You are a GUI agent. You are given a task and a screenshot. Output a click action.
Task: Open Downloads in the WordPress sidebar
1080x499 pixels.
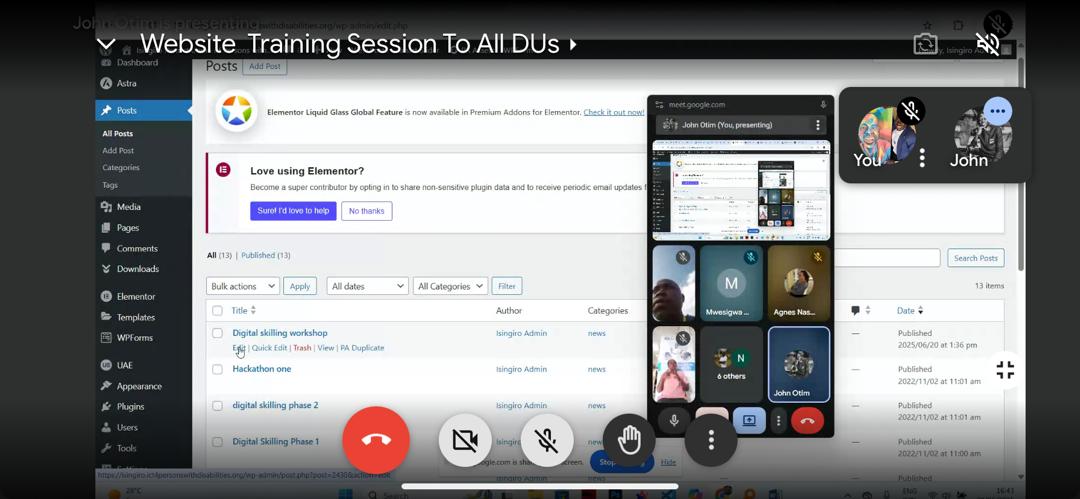coord(138,269)
